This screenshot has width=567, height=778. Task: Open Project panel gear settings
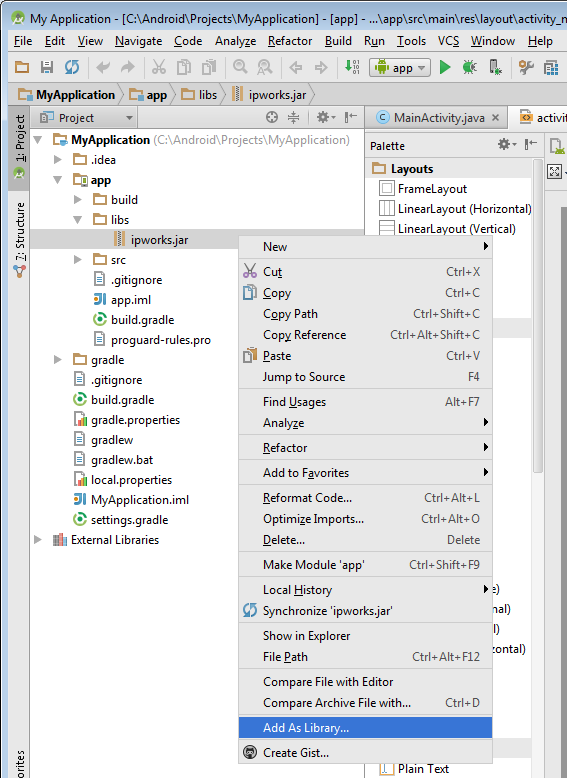[x=325, y=118]
